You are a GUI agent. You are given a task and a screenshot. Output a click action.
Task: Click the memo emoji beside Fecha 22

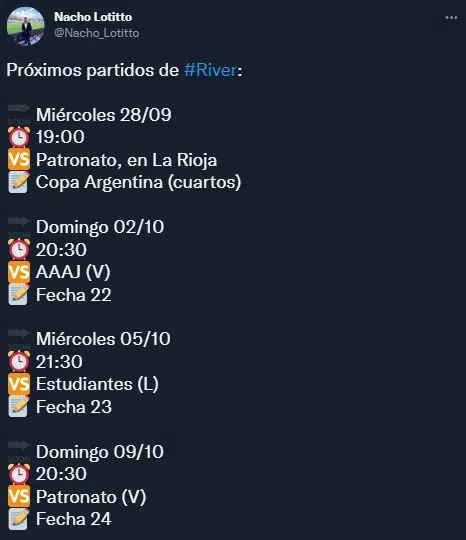(x=19, y=294)
